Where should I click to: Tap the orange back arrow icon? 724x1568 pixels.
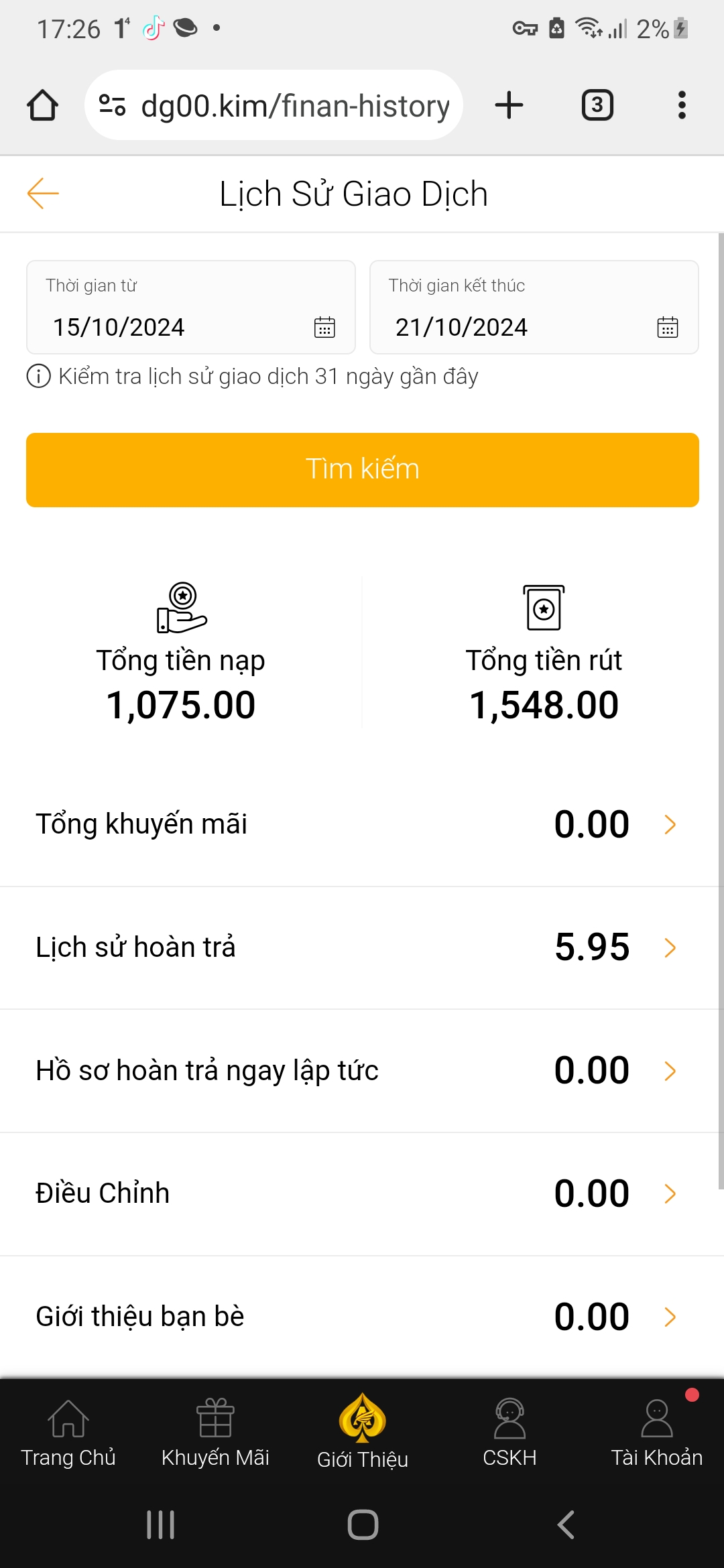click(43, 194)
